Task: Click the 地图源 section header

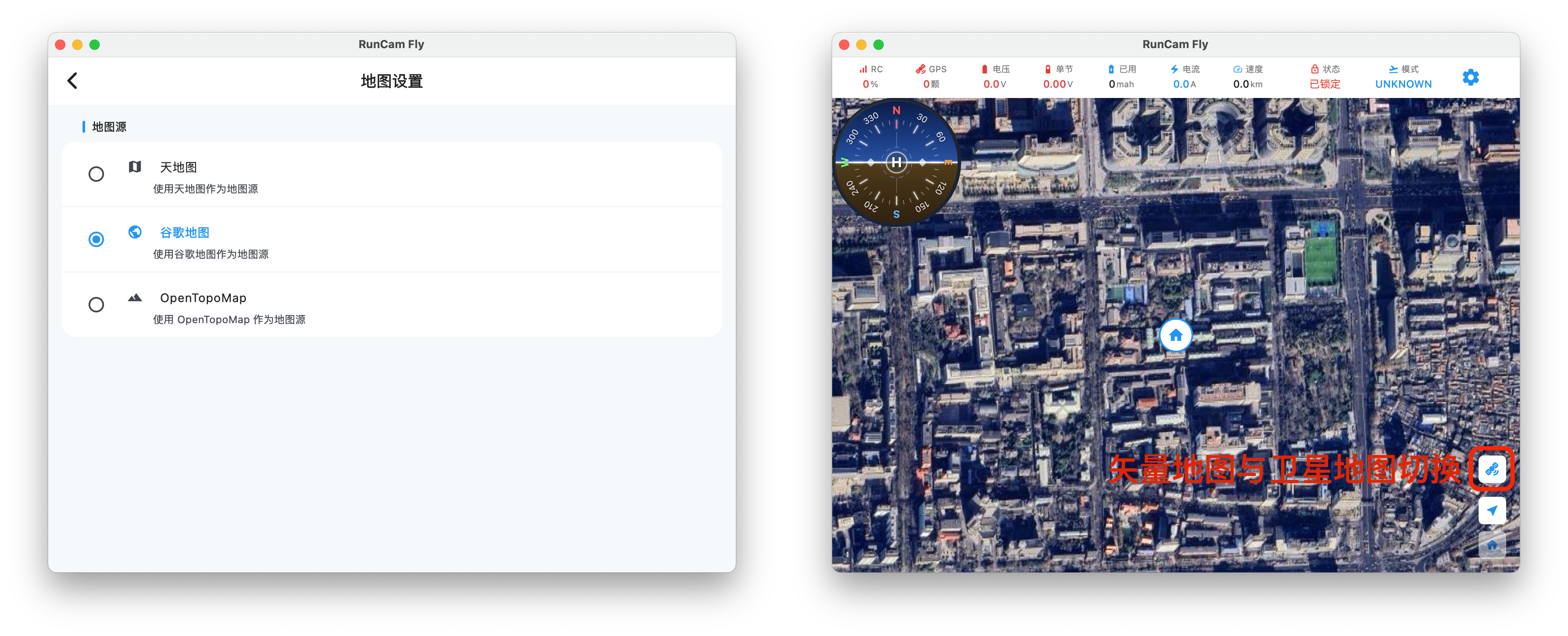Action: click(x=108, y=127)
